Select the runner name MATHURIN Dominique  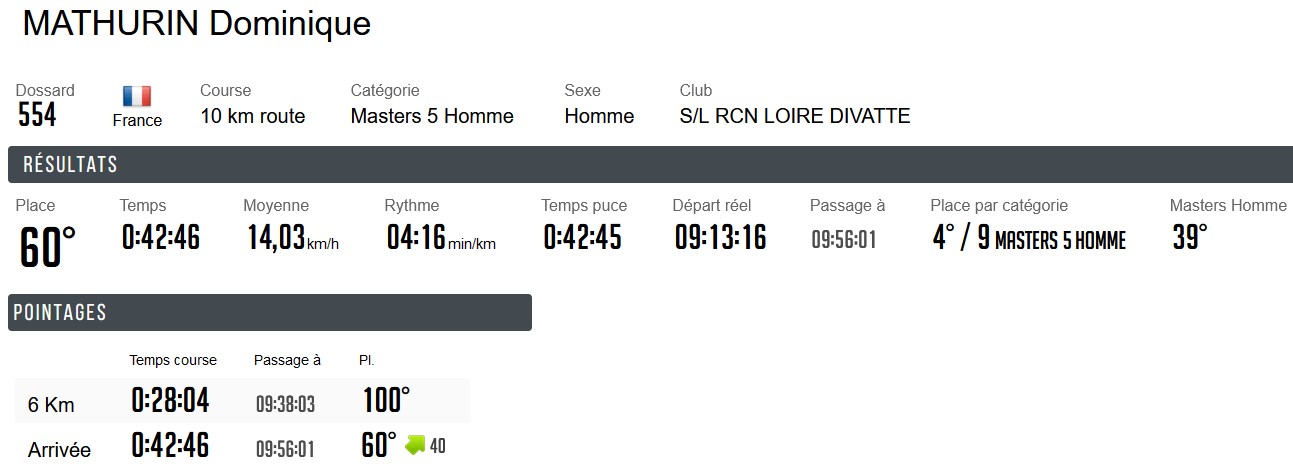click(196, 24)
